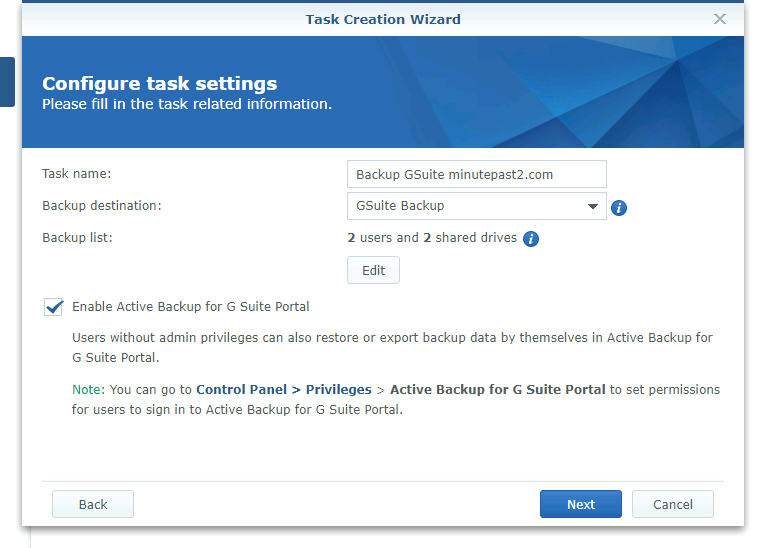Click the 'Backup destination:' label
The image size is (768, 548).
click(x=102, y=206)
